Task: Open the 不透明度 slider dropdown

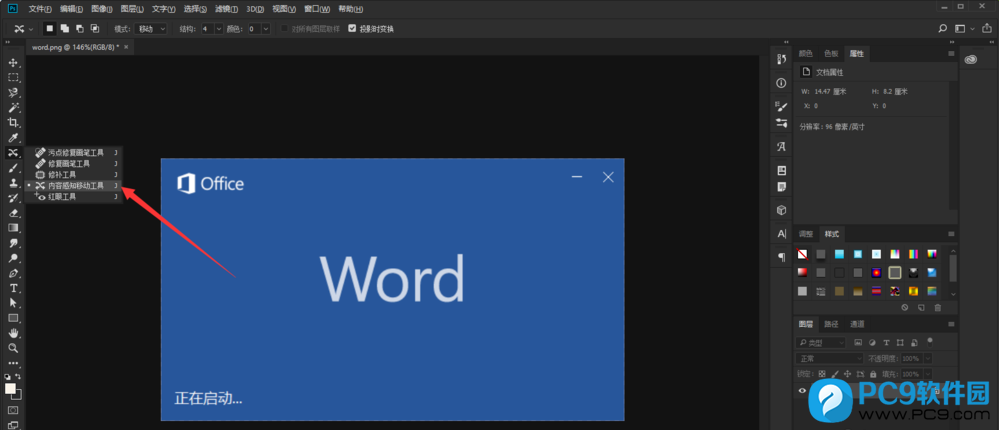Action: coord(928,358)
